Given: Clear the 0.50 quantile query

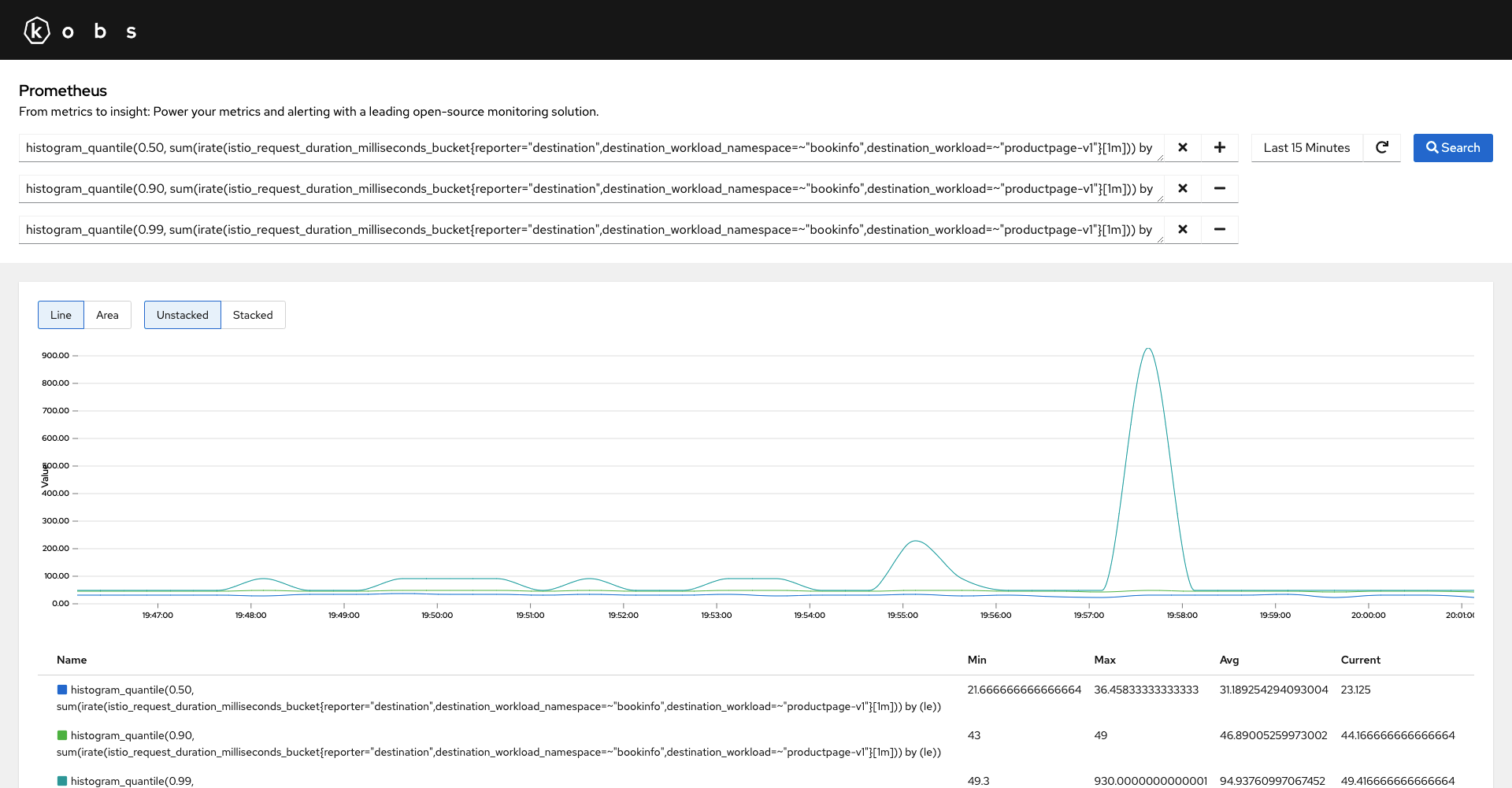Looking at the screenshot, I should [1182, 147].
